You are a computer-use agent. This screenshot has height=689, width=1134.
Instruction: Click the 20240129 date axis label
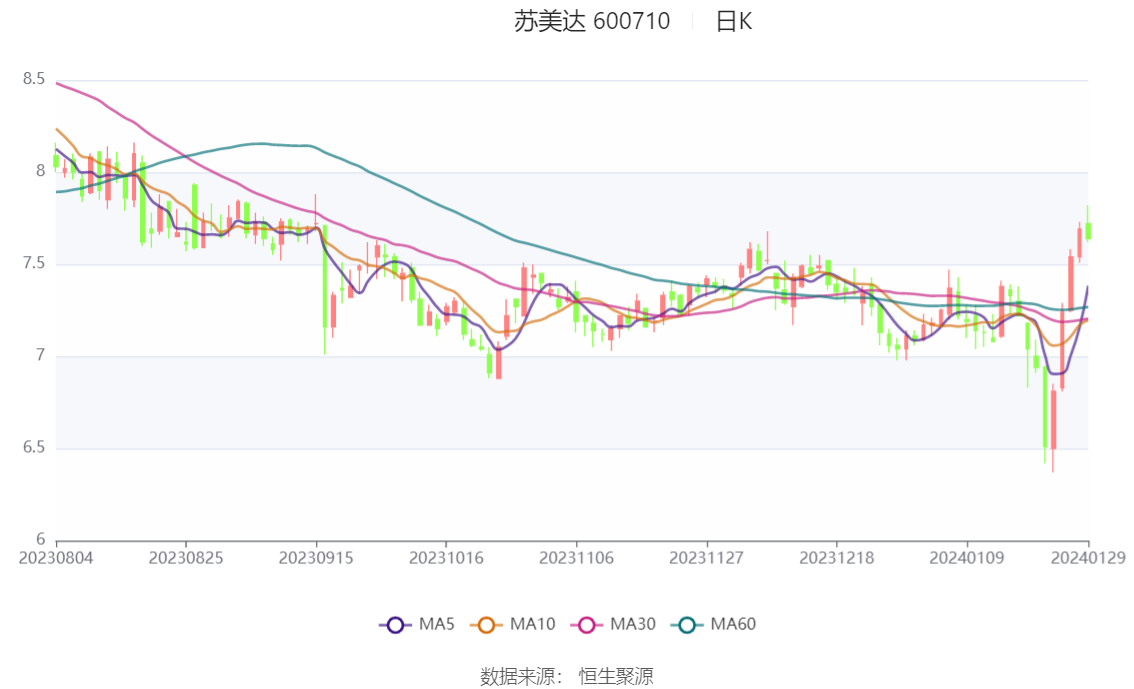point(1088,557)
